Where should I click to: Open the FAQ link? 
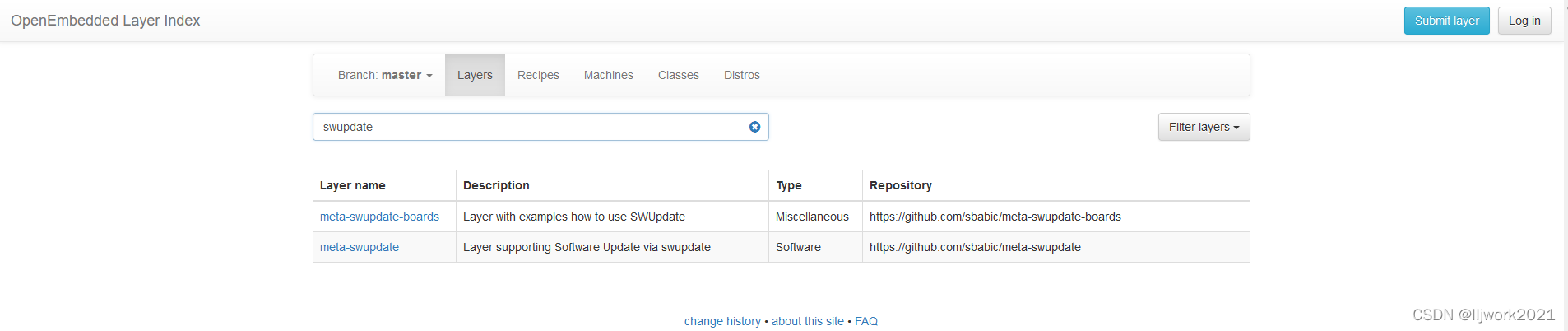pyautogui.click(x=866, y=321)
